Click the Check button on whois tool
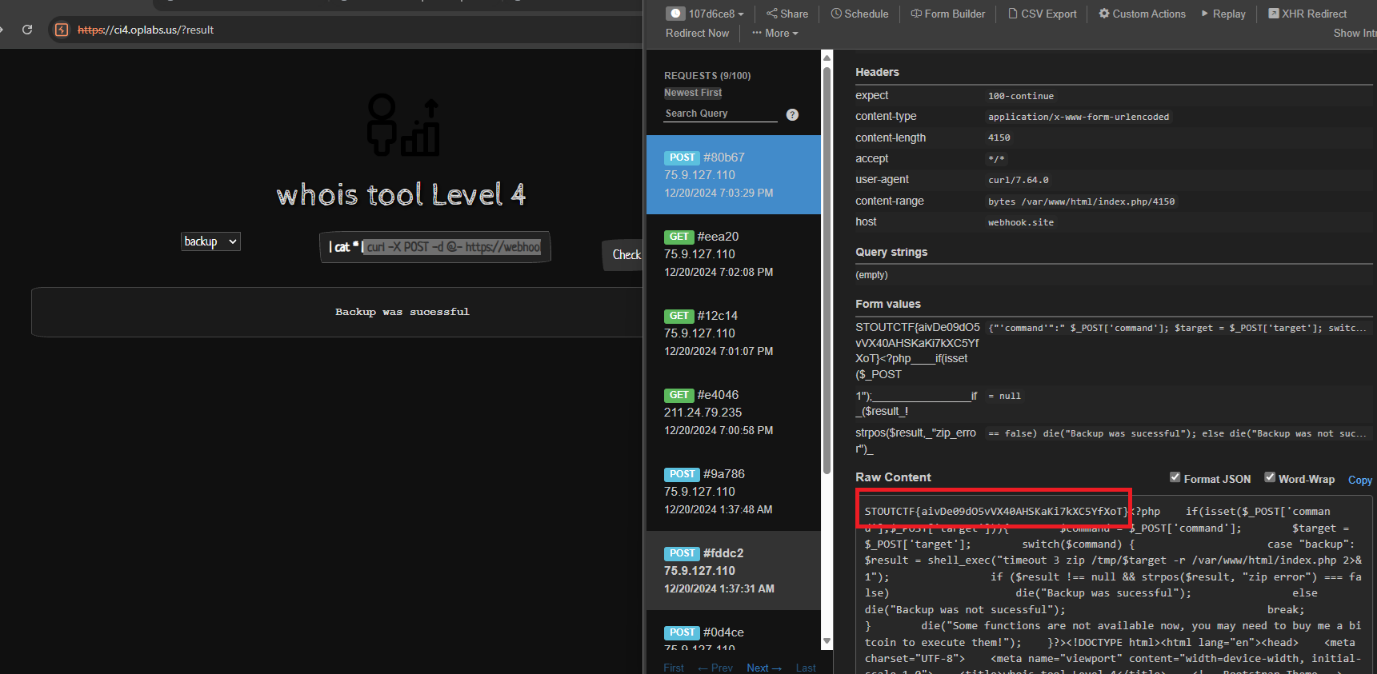Image resolution: width=1377 pixels, height=674 pixels. 625,255
